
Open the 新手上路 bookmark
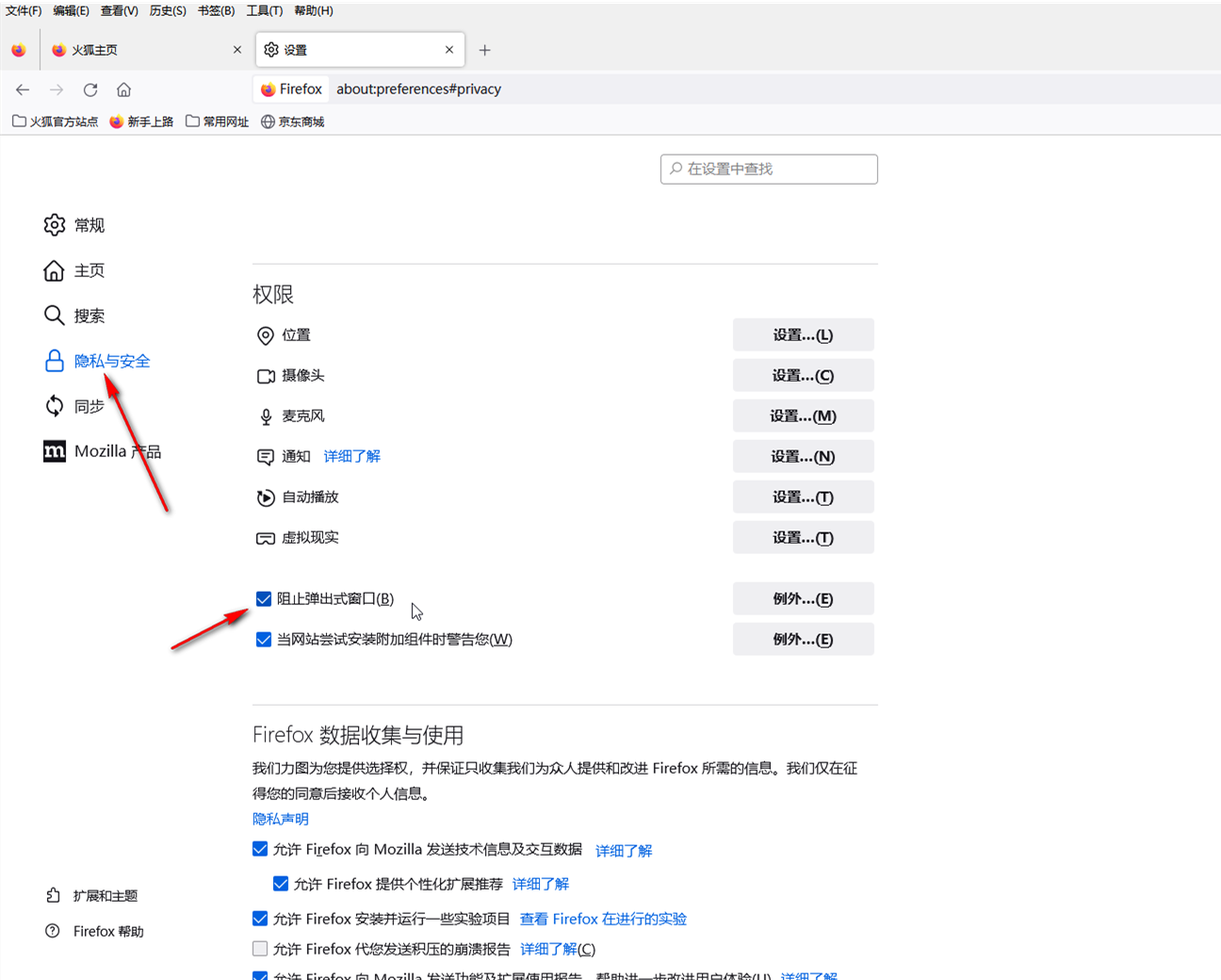(141, 122)
